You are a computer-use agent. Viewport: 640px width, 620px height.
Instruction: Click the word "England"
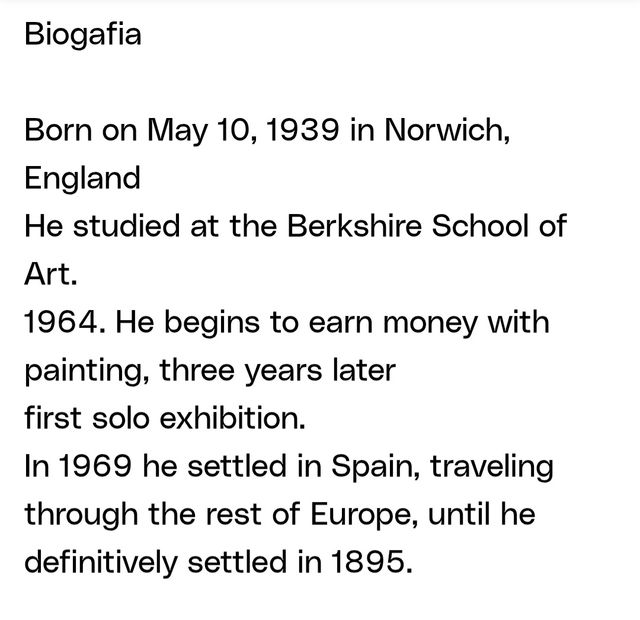[82, 179]
